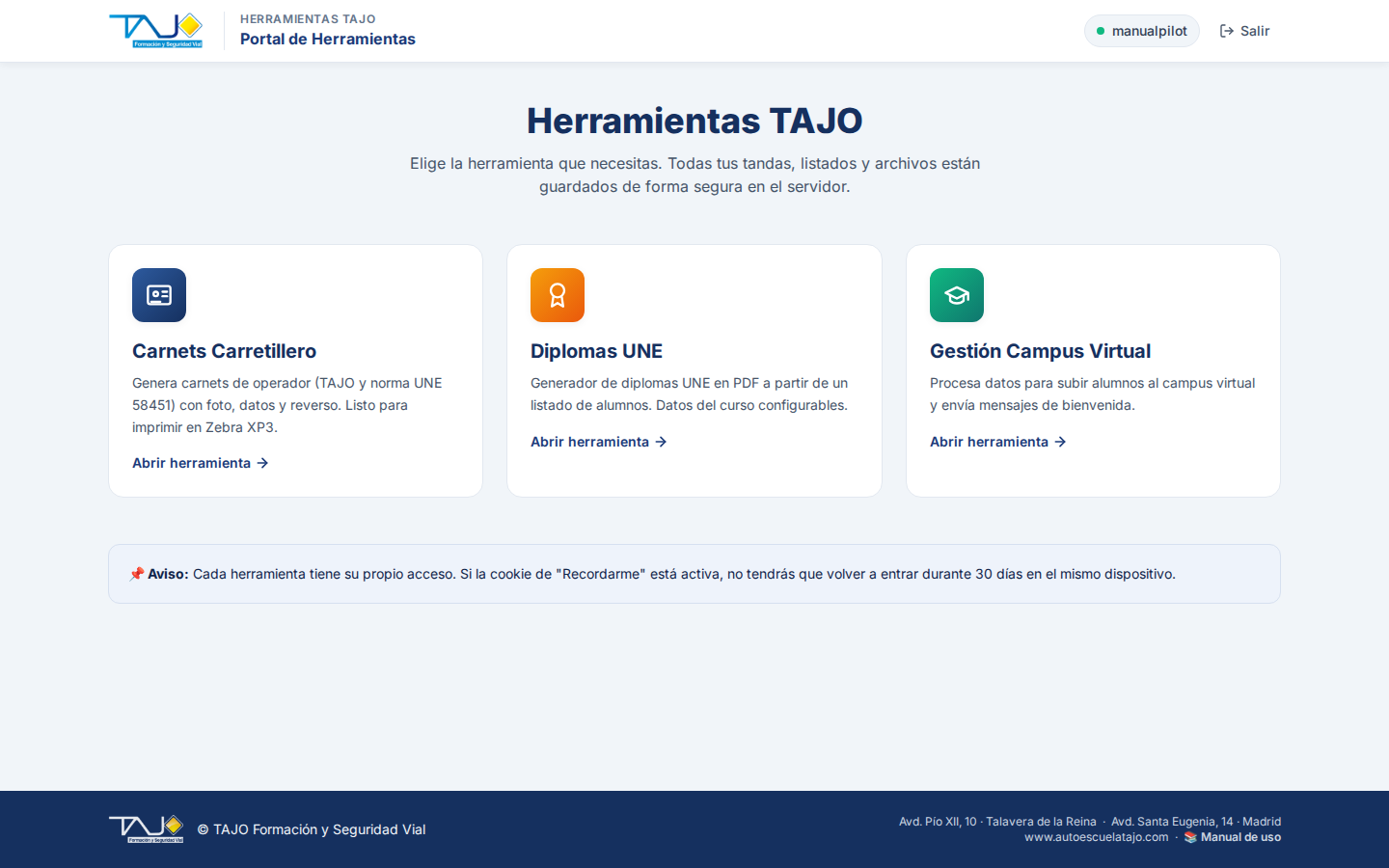Viewport: 1389px width, 868px height.
Task: Select the Gestión Campus Virtual card title
Action: click(x=1040, y=351)
